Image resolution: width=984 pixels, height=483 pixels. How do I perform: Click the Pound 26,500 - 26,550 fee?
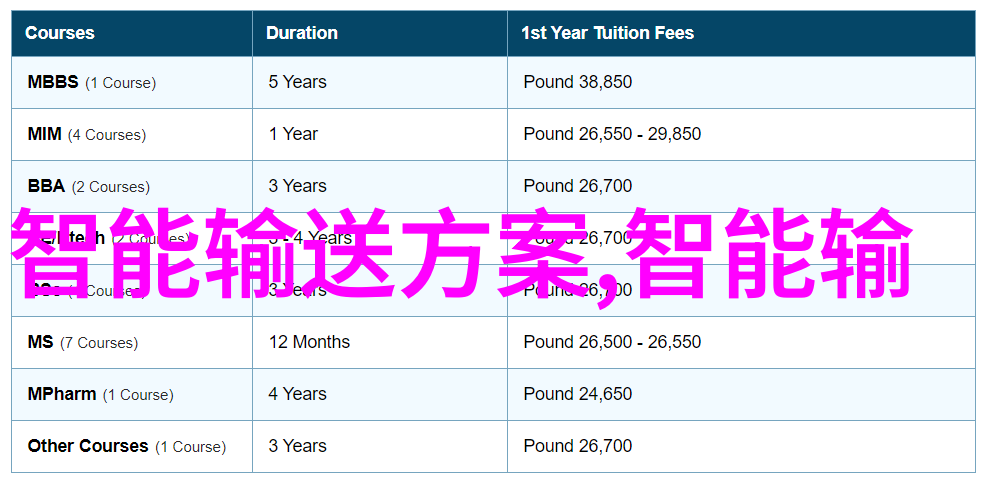tap(612, 342)
